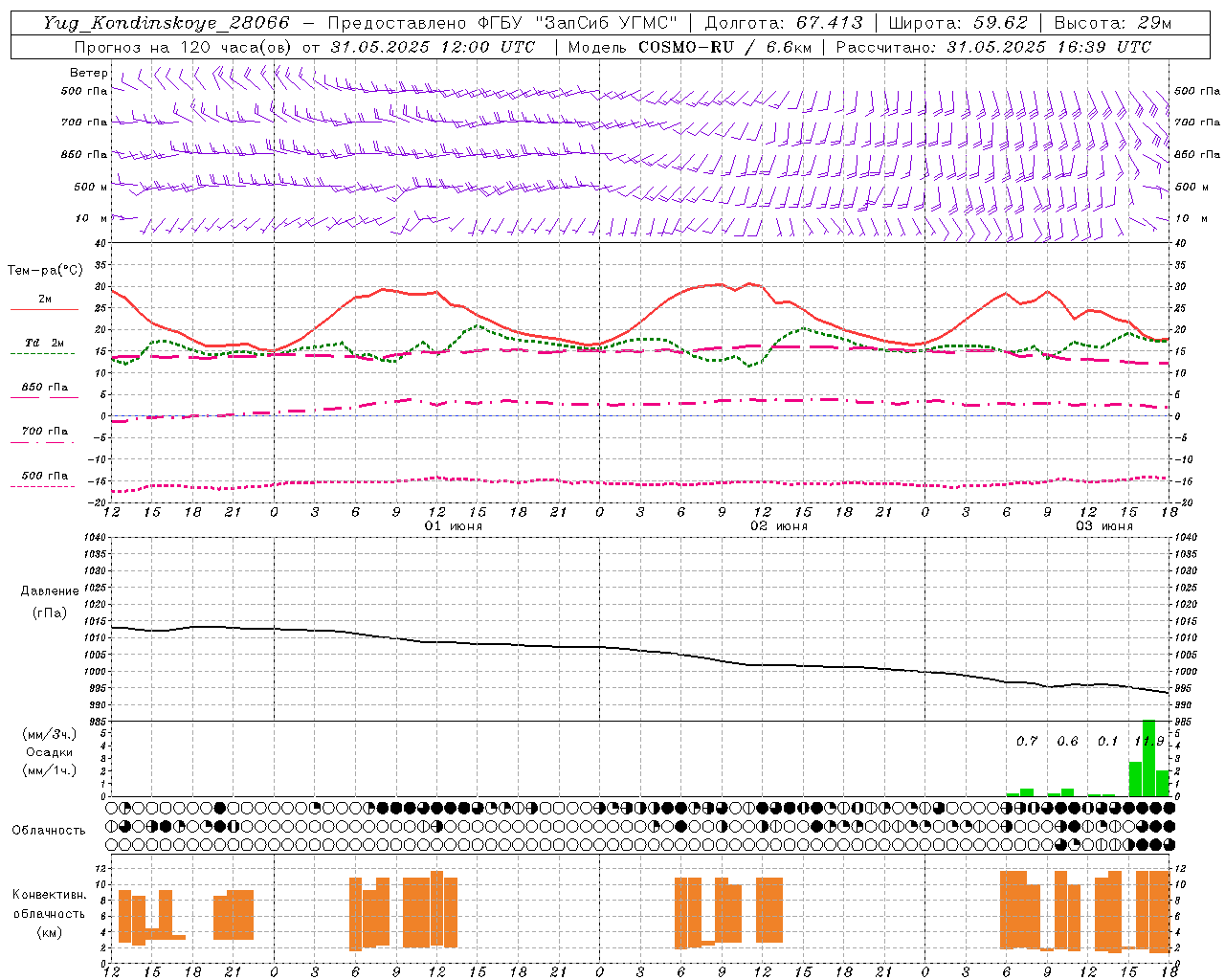Select the 10 м wind level label on left
Screen dimensions: 1225x980
tap(92, 218)
